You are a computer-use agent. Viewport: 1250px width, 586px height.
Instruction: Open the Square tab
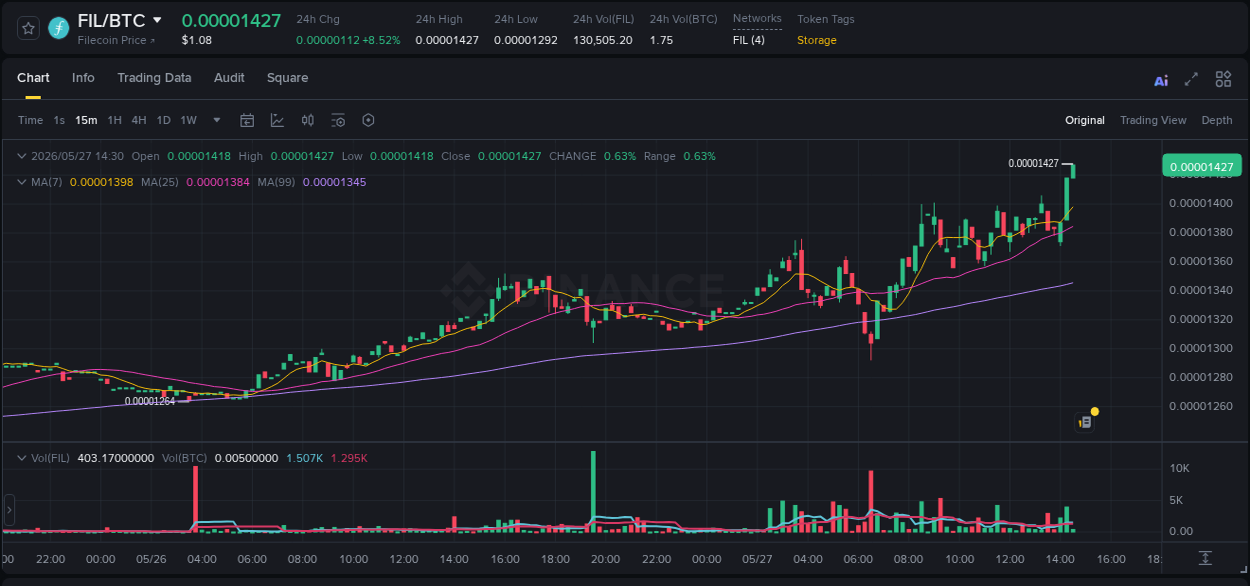point(287,78)
